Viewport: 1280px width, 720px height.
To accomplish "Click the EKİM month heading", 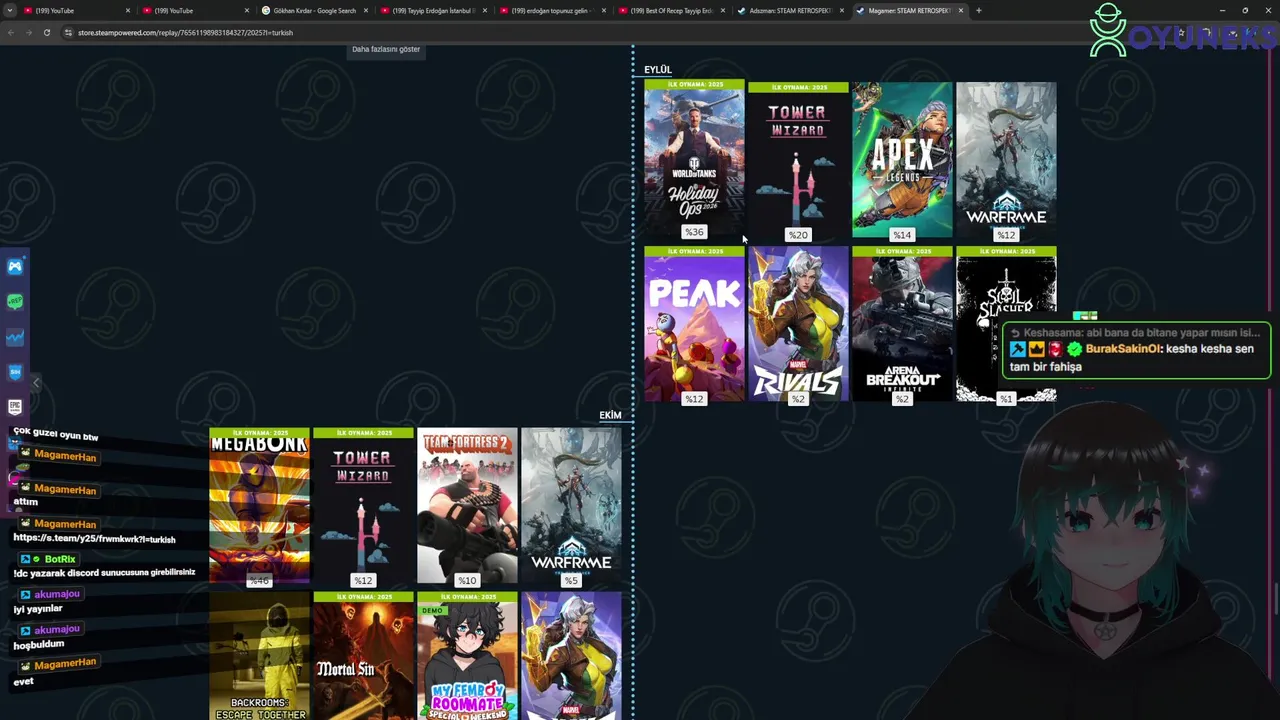I will (x=610, y=415).
